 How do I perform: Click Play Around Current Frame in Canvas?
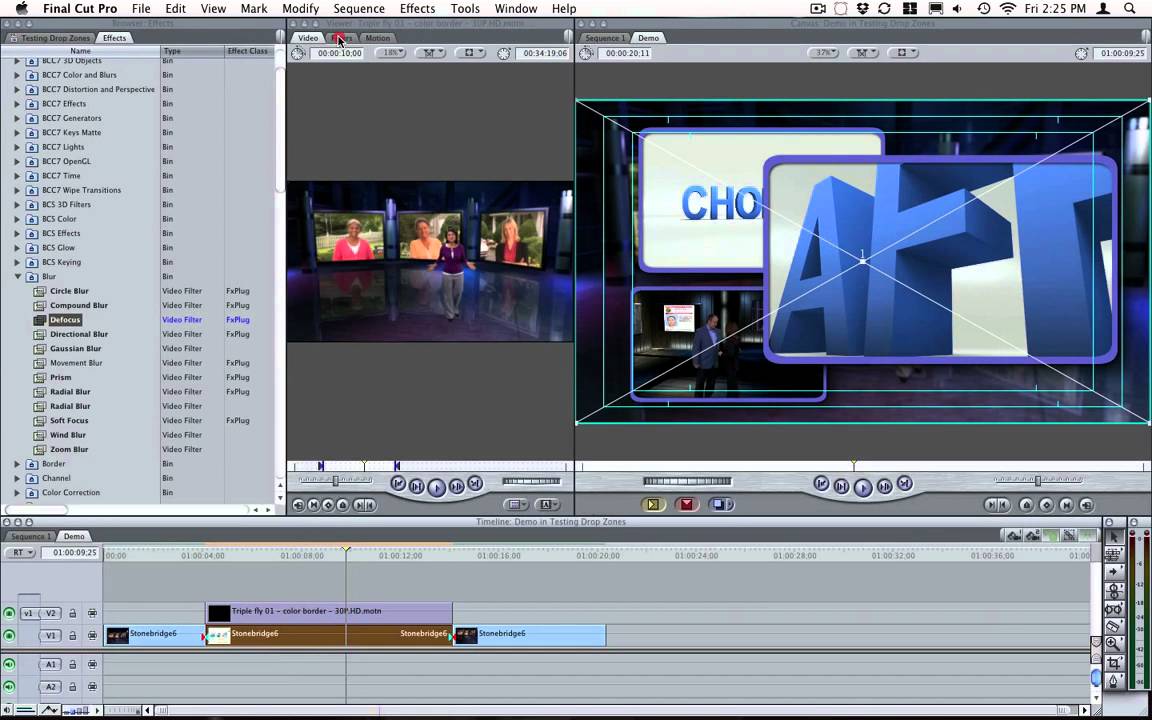(x=885, y=486)
